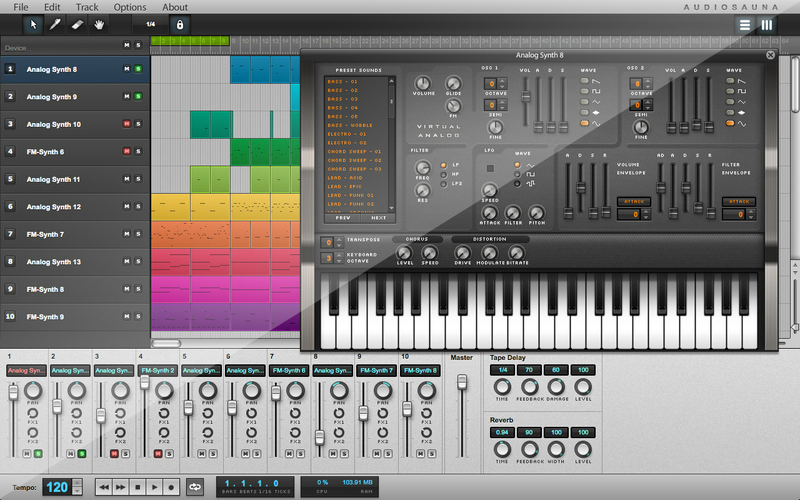This screenshot has width=800, height=500.
Task: Open the Track menu
Action: coord(87,7)
